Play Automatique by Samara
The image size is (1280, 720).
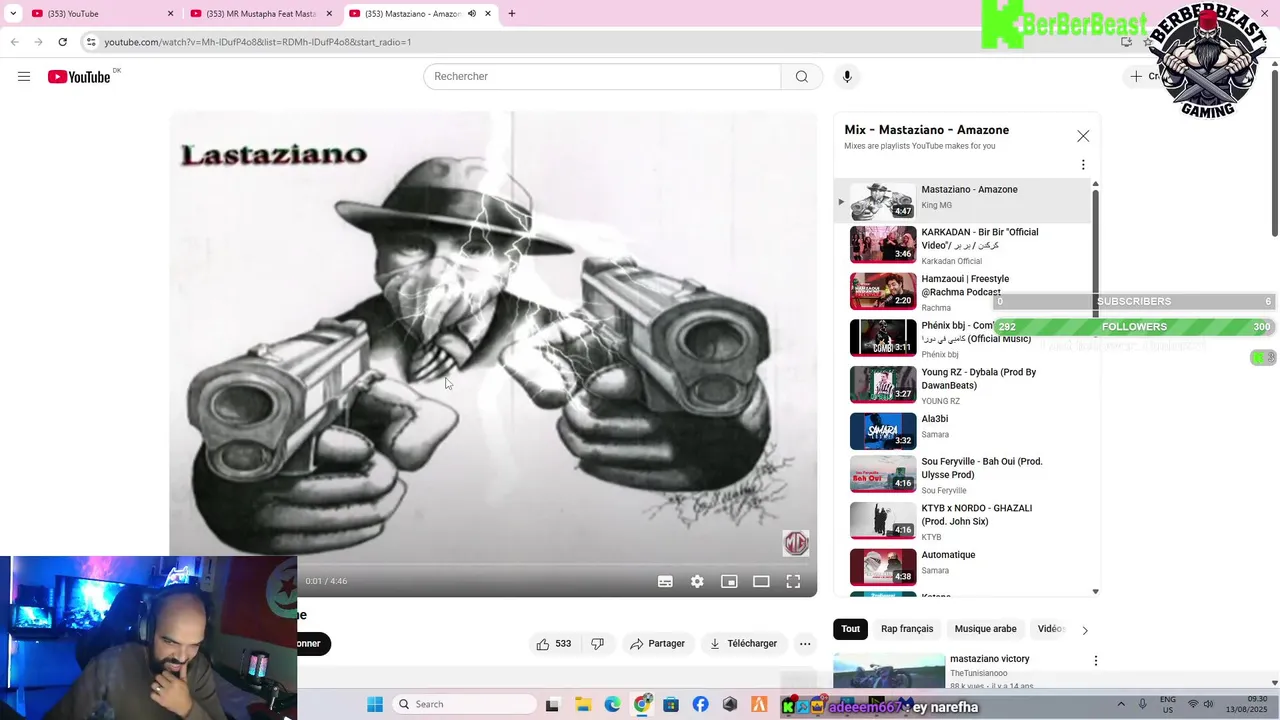click(x=962, y=567)
